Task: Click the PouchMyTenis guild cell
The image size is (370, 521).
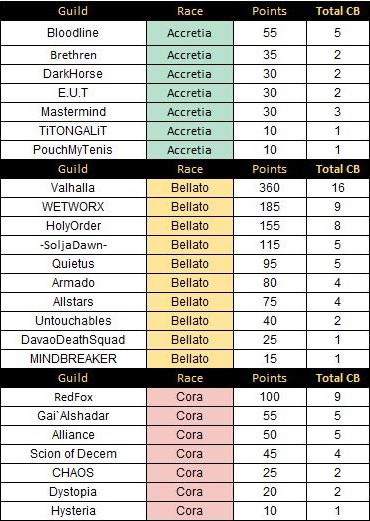Action: point(73,150)
